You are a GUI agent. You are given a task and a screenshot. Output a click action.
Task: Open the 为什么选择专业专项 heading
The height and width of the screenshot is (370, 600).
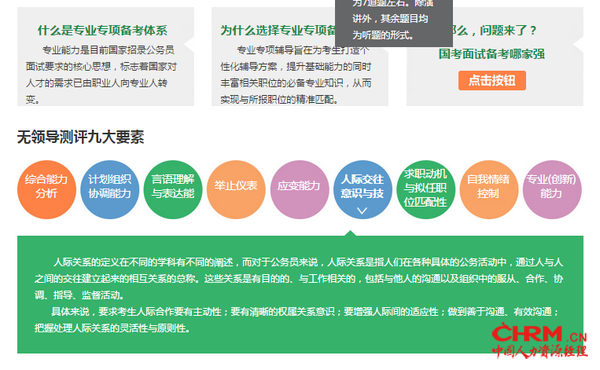point(278,31)
